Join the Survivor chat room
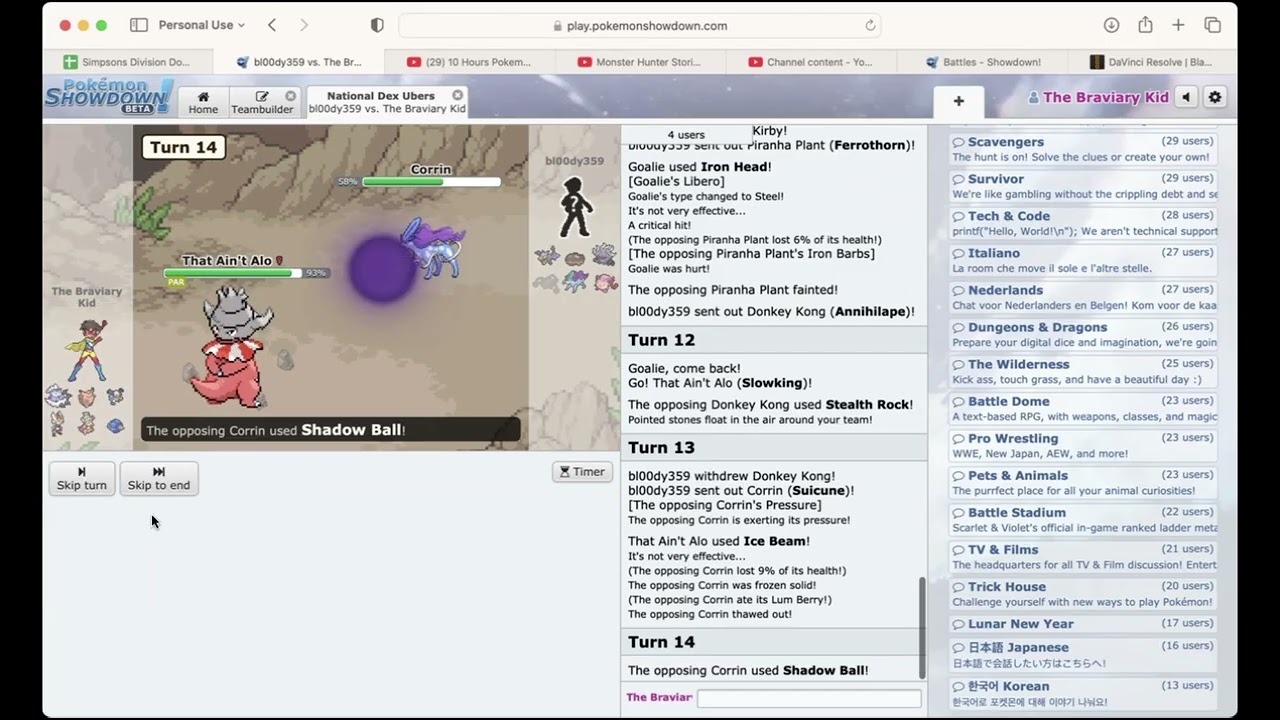This screenshot has width=1280, height=720. pos(1083,186)
